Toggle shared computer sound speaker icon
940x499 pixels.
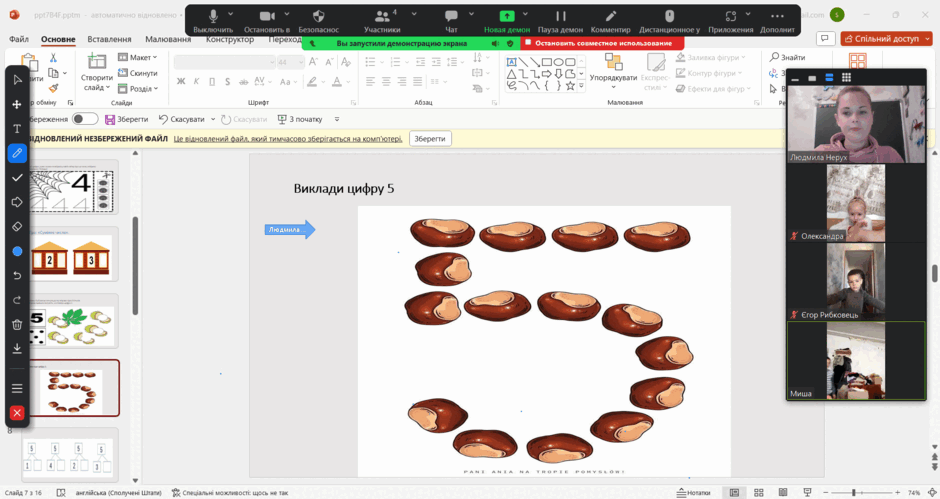point(495,43)
